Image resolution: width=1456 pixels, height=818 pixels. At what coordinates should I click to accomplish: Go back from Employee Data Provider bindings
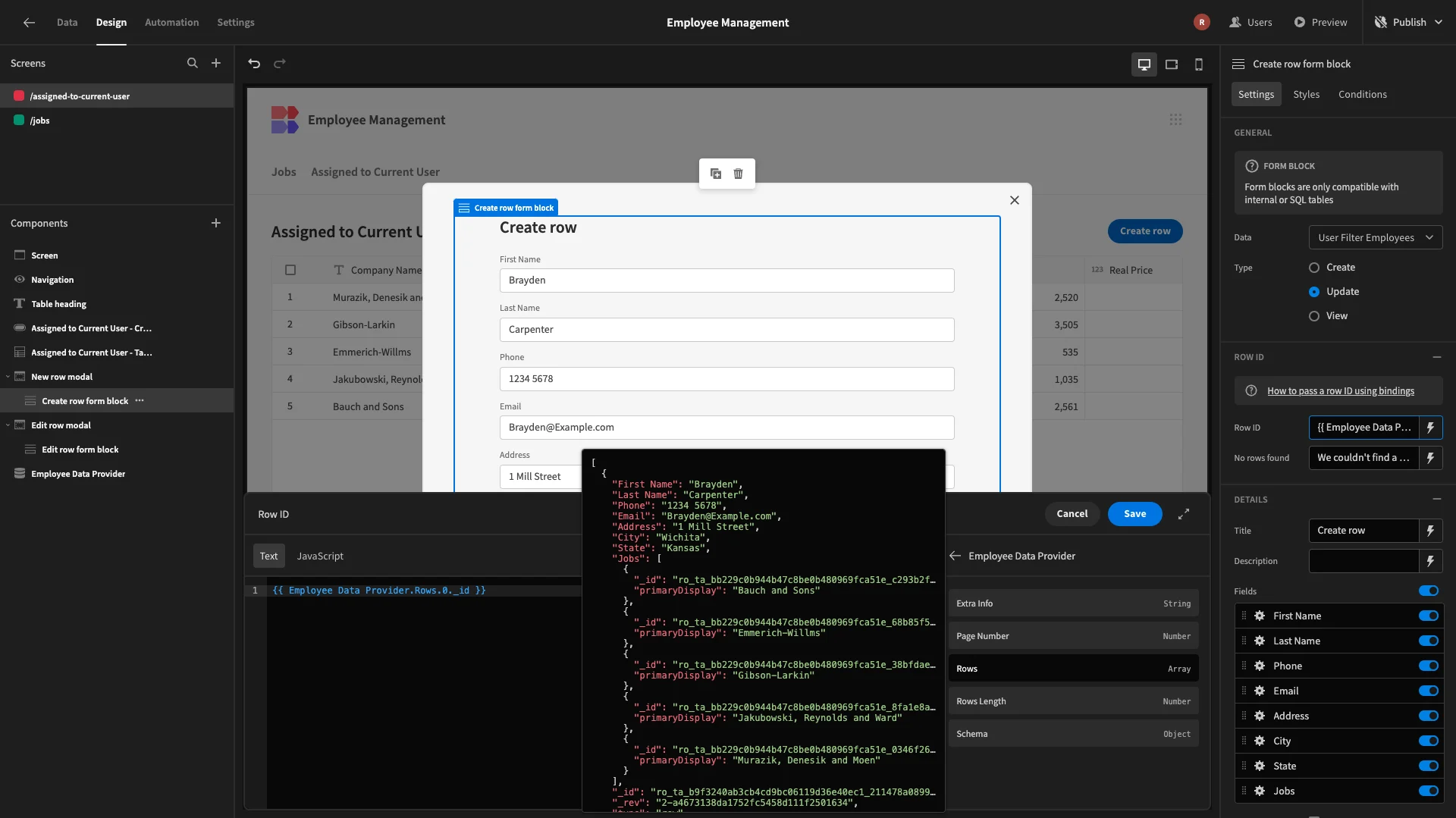point(955,556)
